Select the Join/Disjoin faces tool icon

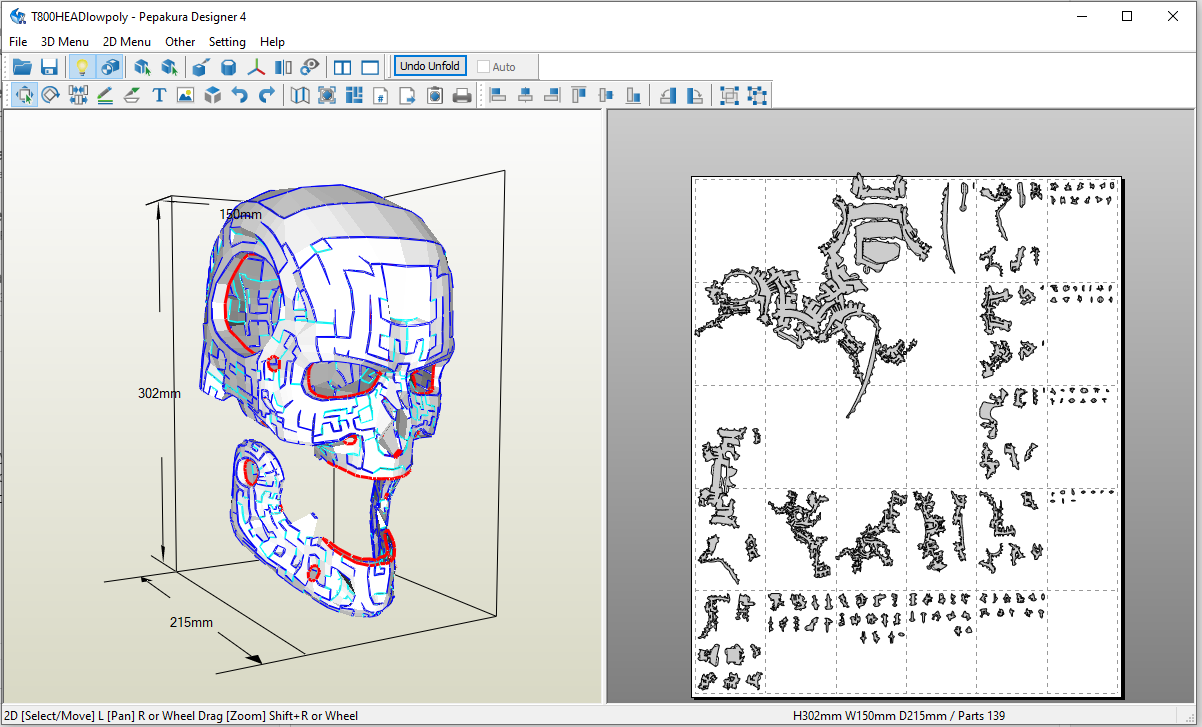(x=78, y=95)
